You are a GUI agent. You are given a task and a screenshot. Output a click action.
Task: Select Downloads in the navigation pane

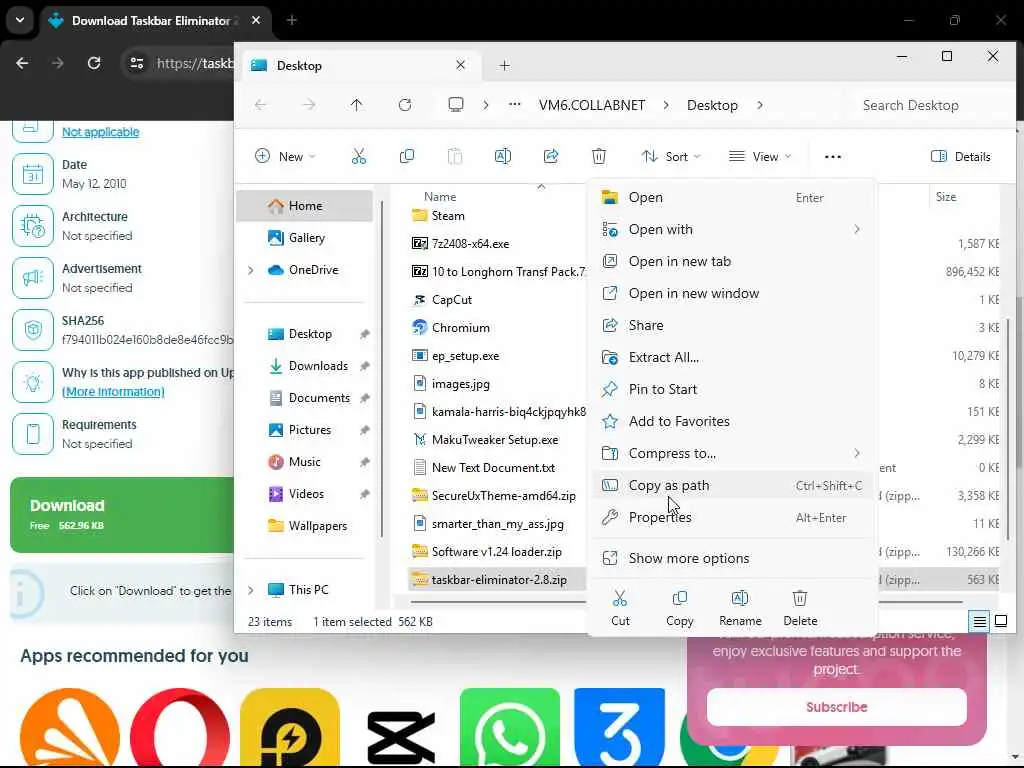coord(318,366)
